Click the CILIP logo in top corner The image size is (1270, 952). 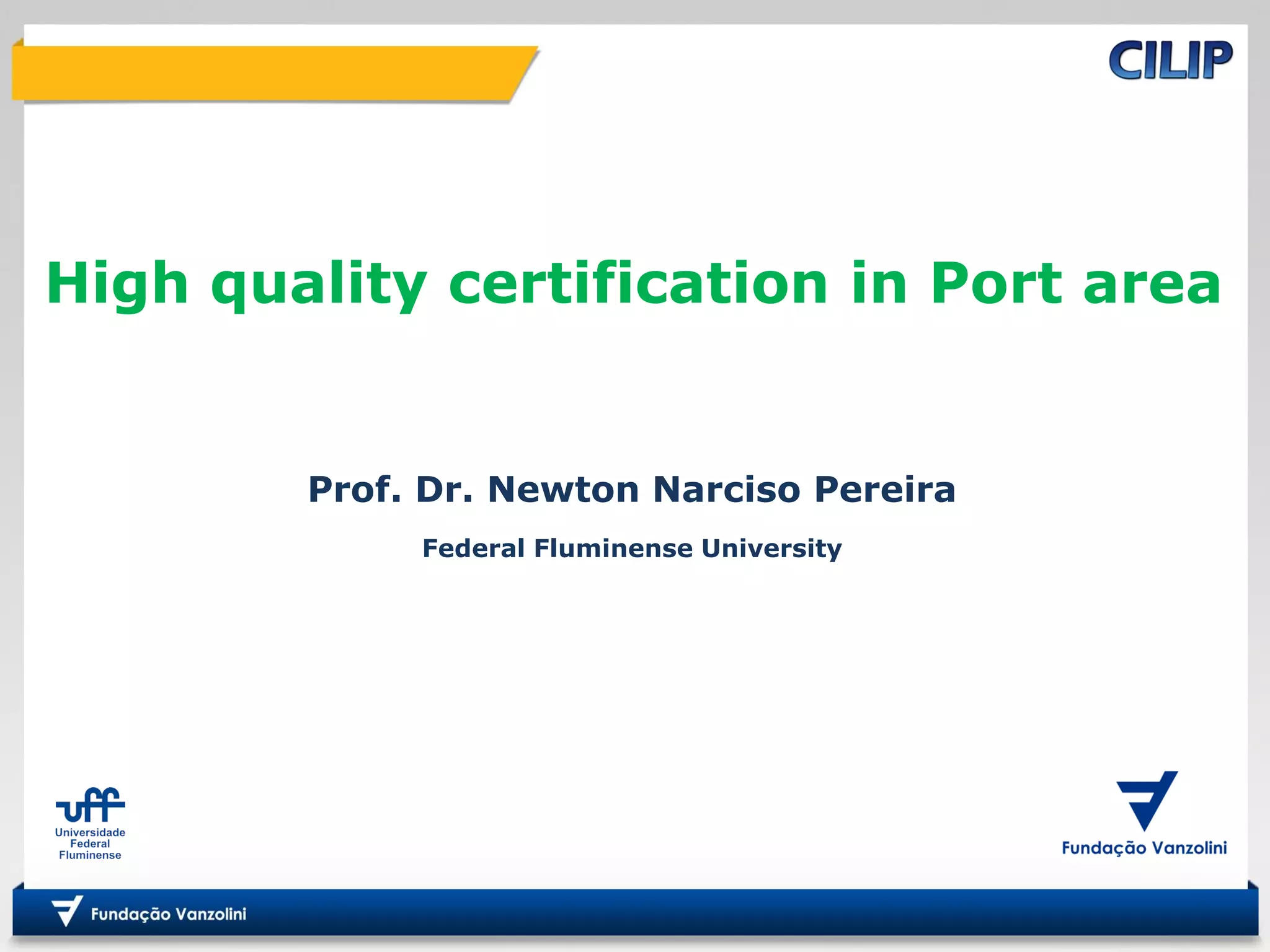pyautogui.click(x=1170, y=60)
